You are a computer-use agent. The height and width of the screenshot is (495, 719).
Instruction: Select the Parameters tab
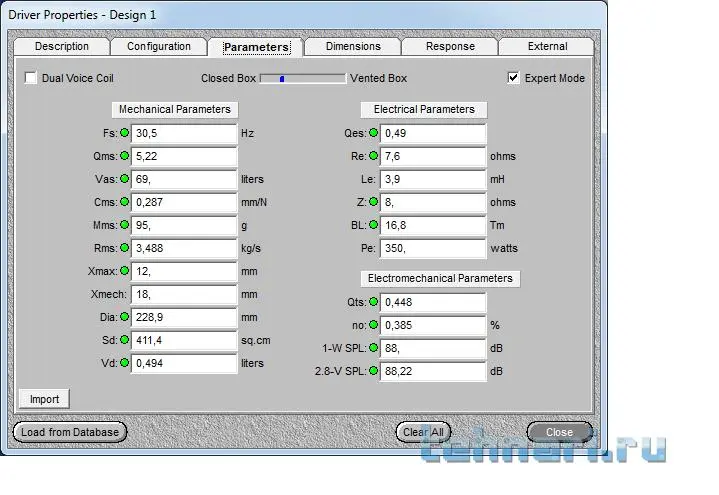click(256, 47)
